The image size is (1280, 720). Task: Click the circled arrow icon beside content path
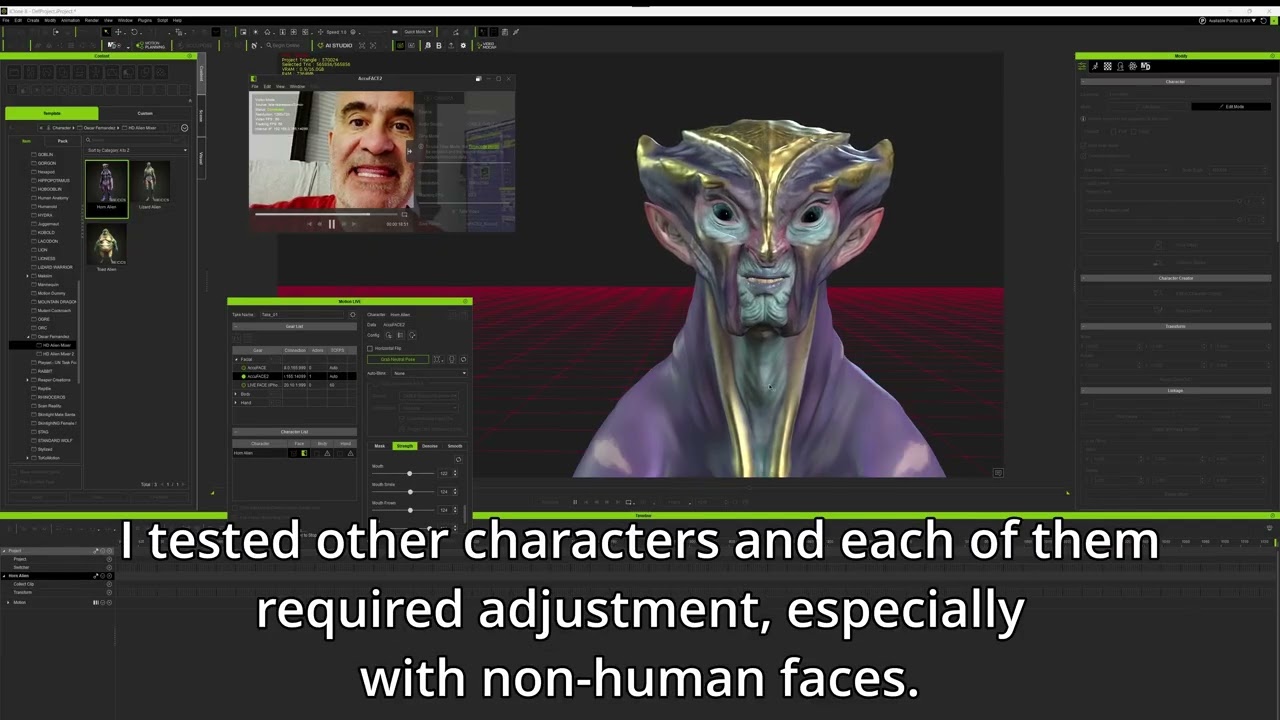pyautogui.click(x=184, y=128)
